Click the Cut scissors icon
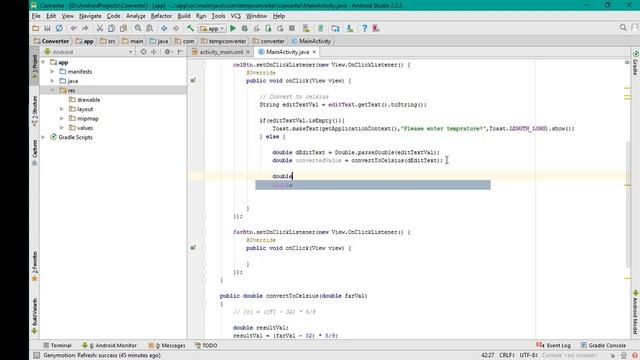 [x=100, y=28]
